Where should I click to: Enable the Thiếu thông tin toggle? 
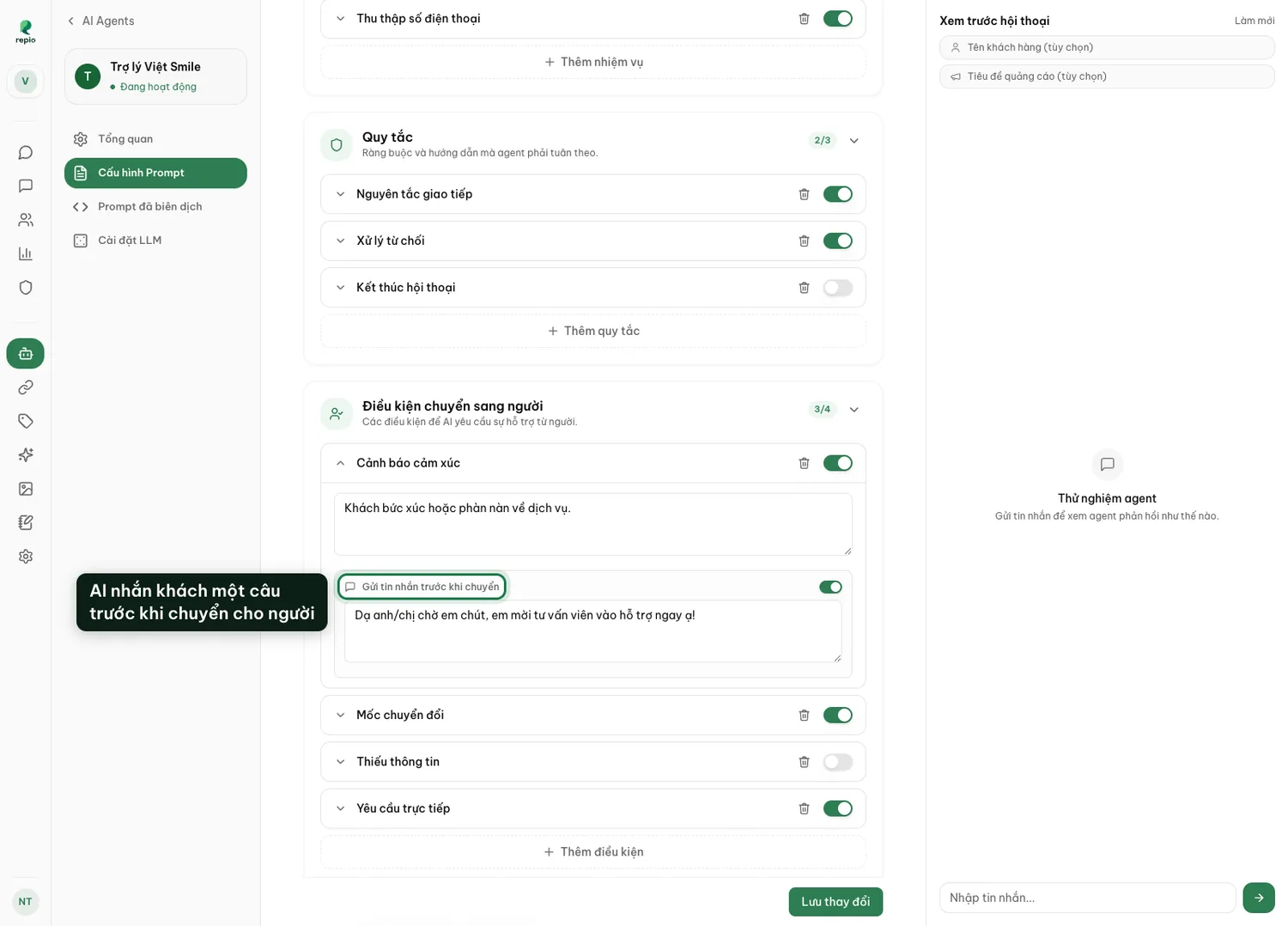point(837,762)
